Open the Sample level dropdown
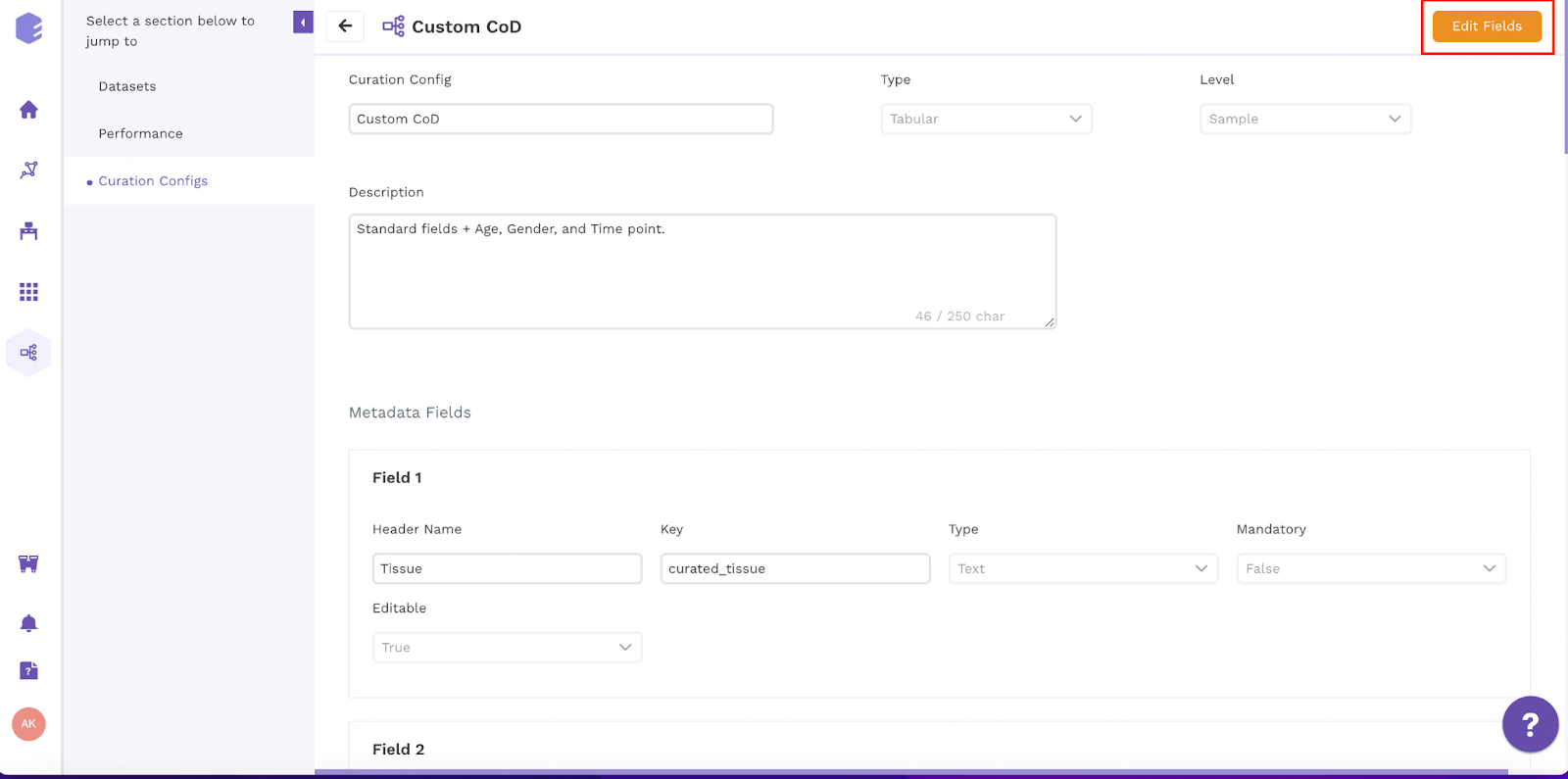 click(x=1305, y=119)
